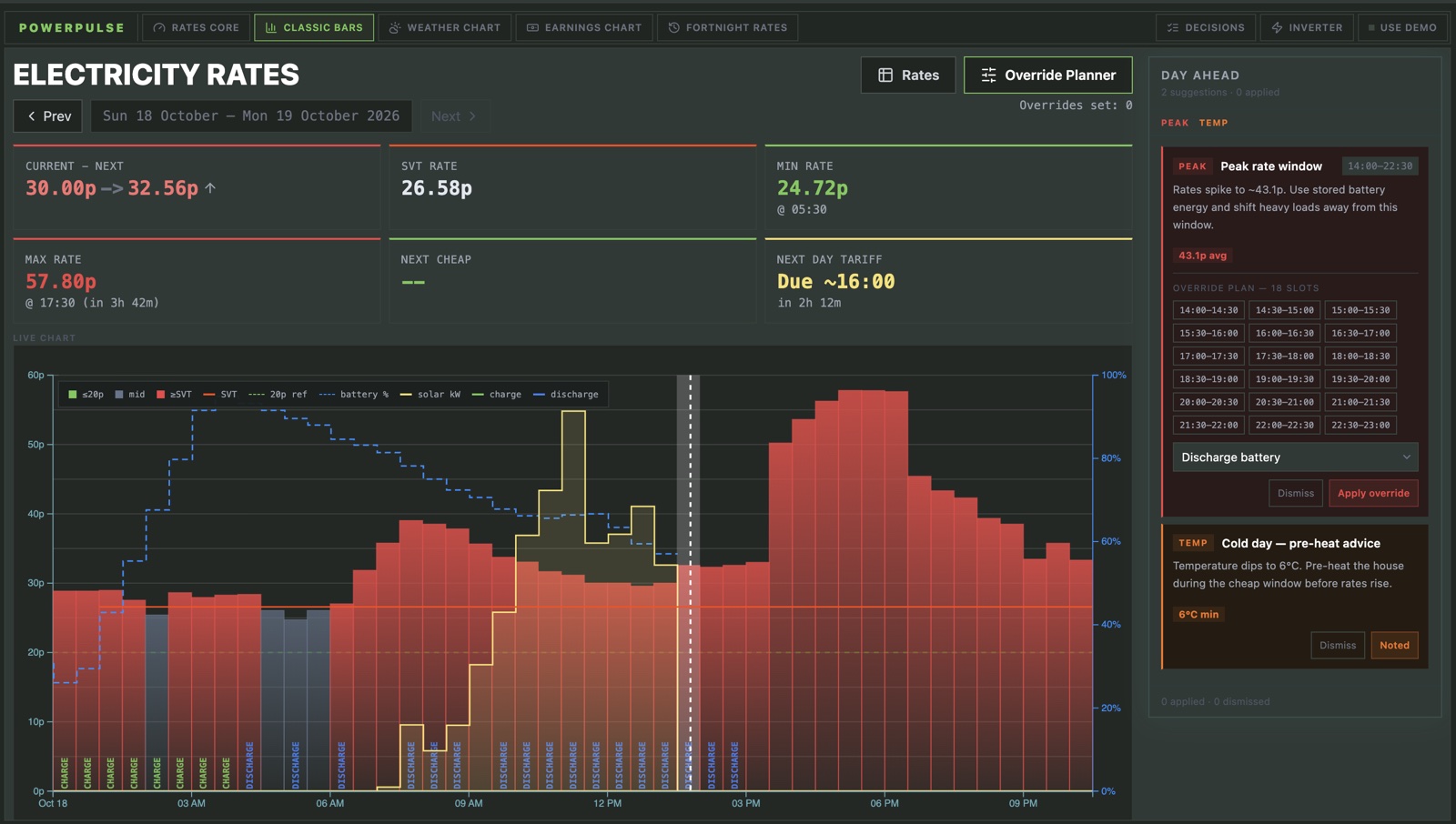Click the date range field
Screen dimensions: 1456x824
(251, 116)
